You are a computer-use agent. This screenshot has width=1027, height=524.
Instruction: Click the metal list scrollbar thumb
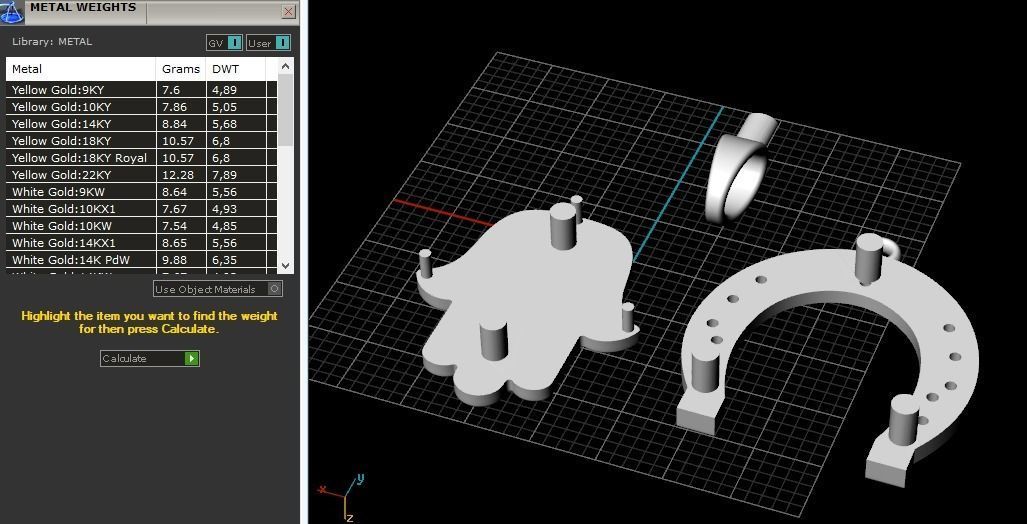pyautogui.click(x=286, y=109)
